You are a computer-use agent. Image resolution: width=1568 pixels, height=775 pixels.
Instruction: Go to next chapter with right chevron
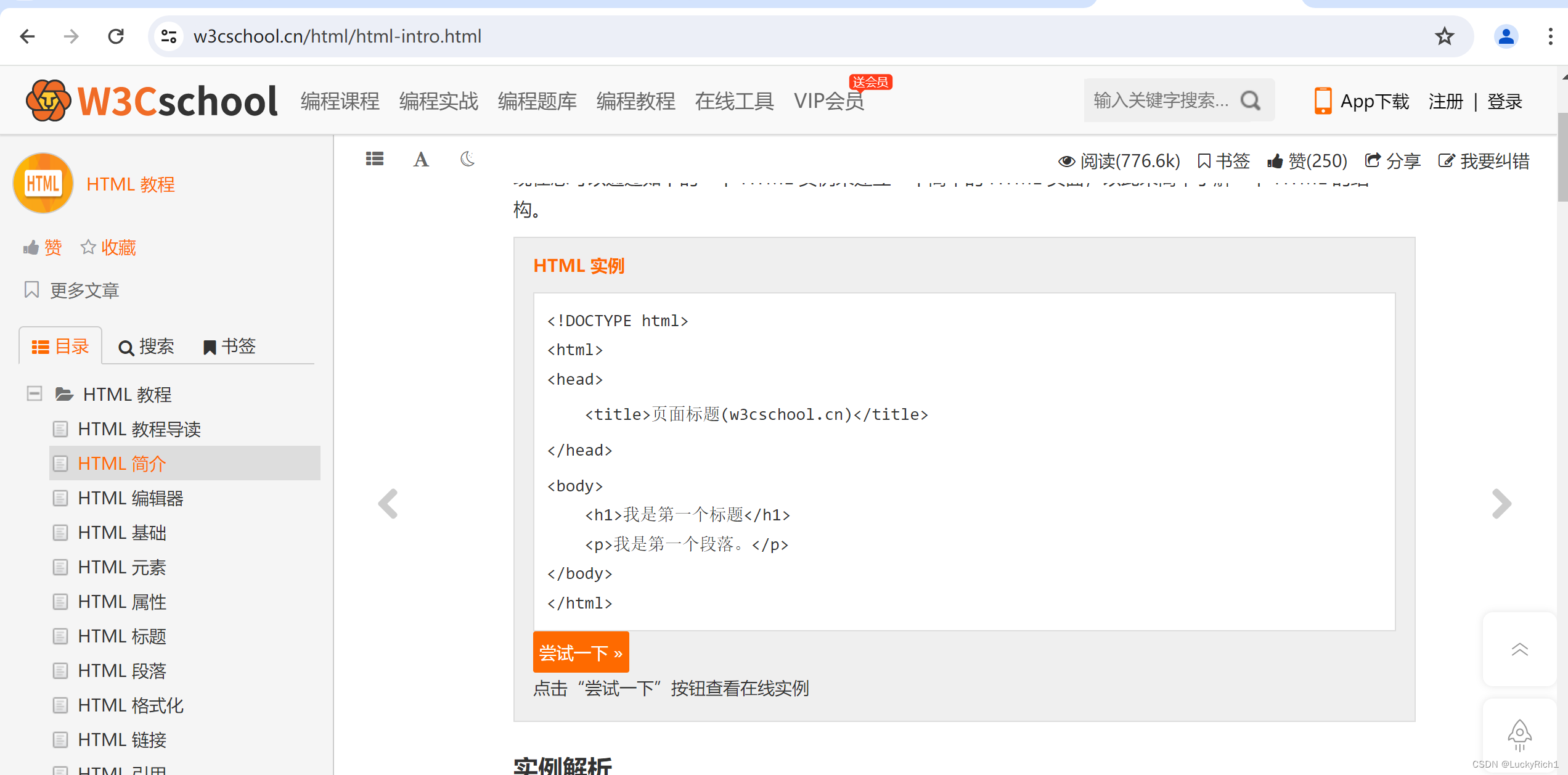(x=1501, y=504)
